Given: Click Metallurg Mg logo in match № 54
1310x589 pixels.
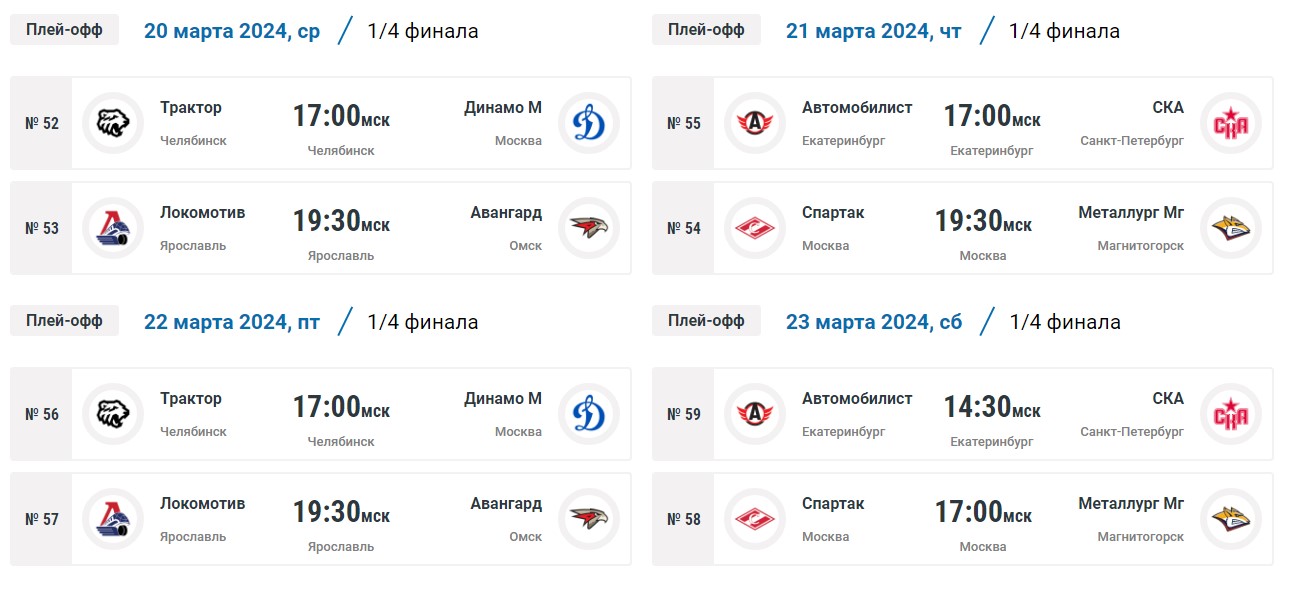Looking at the screenshot, I should [x=1231, y=228].
